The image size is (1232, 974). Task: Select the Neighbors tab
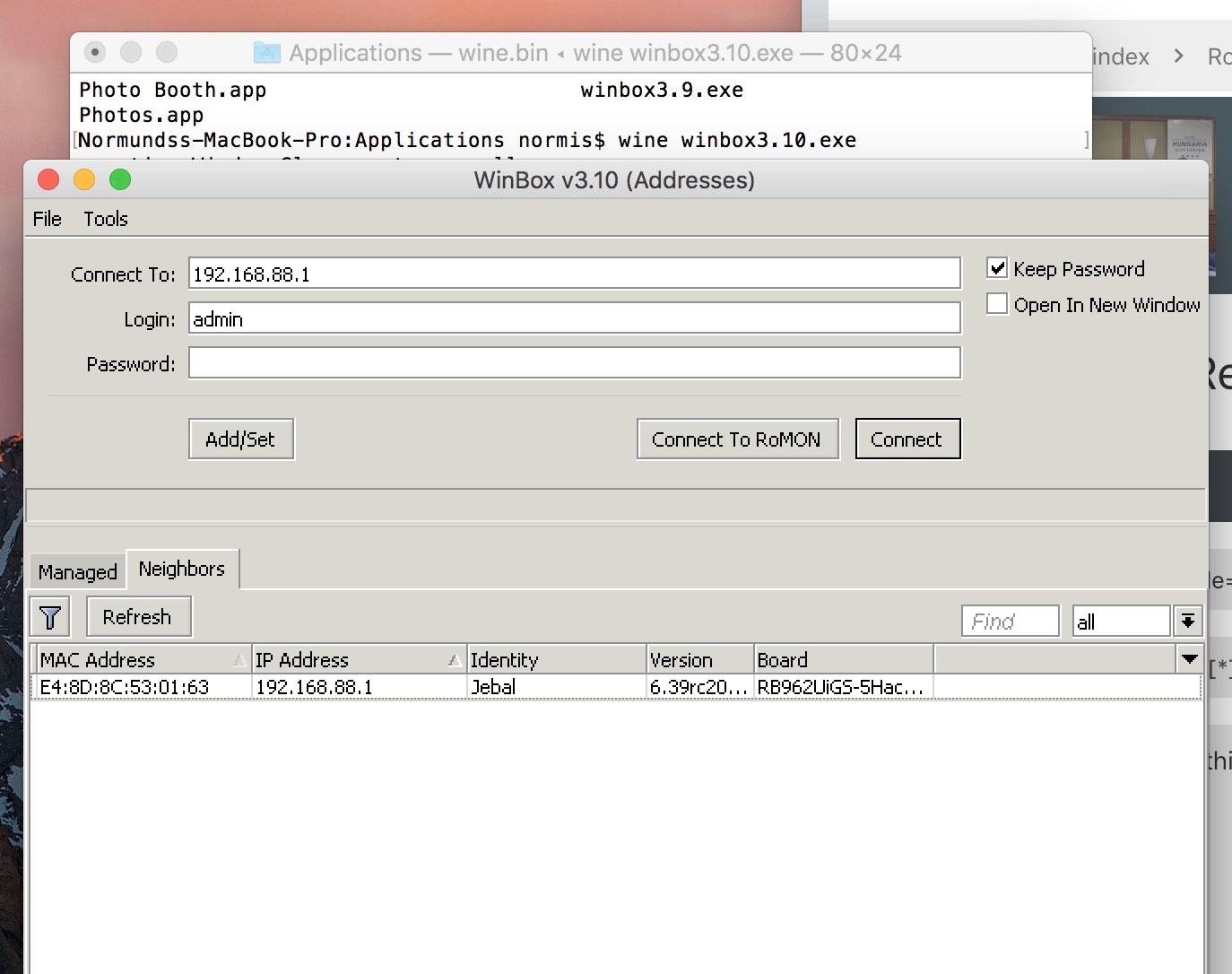(182, 569)
